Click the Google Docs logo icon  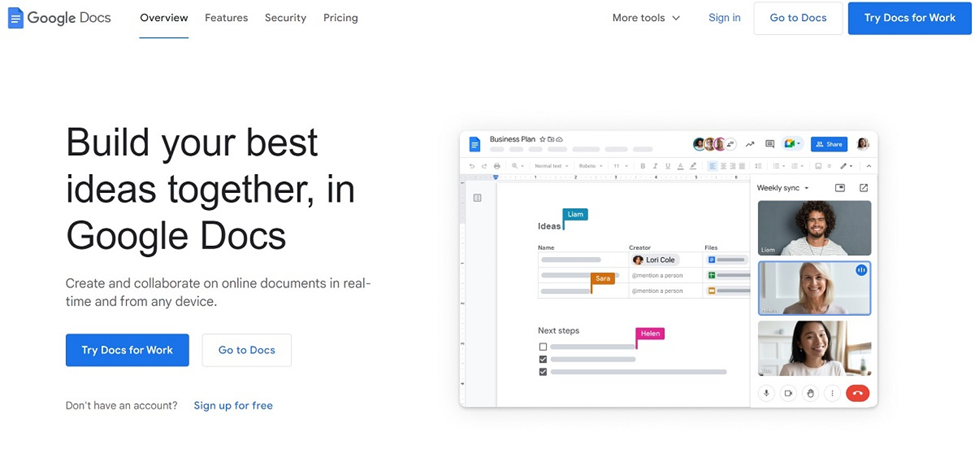[x=15, y=18]
